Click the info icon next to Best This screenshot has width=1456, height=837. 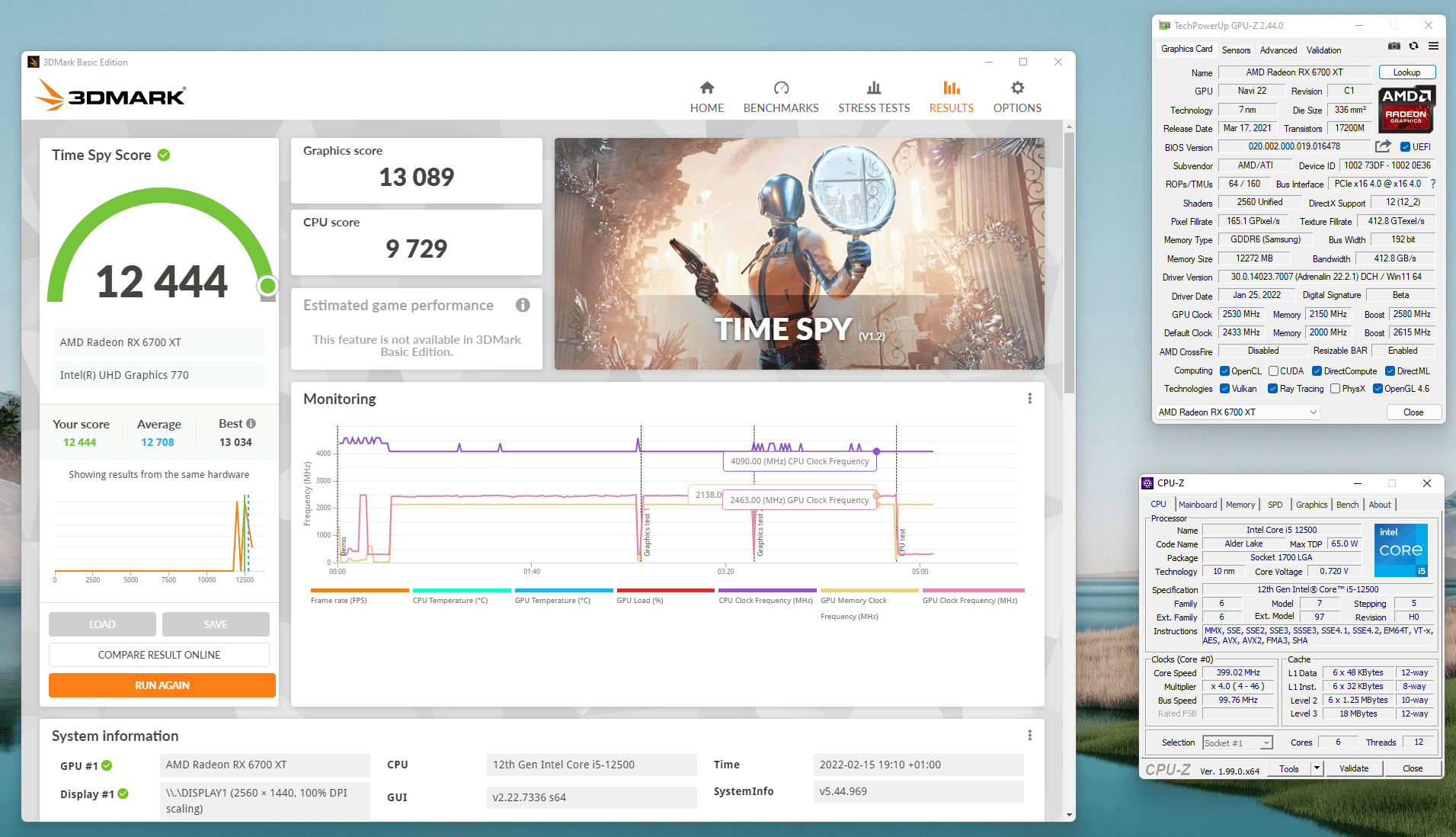(251, 424)
